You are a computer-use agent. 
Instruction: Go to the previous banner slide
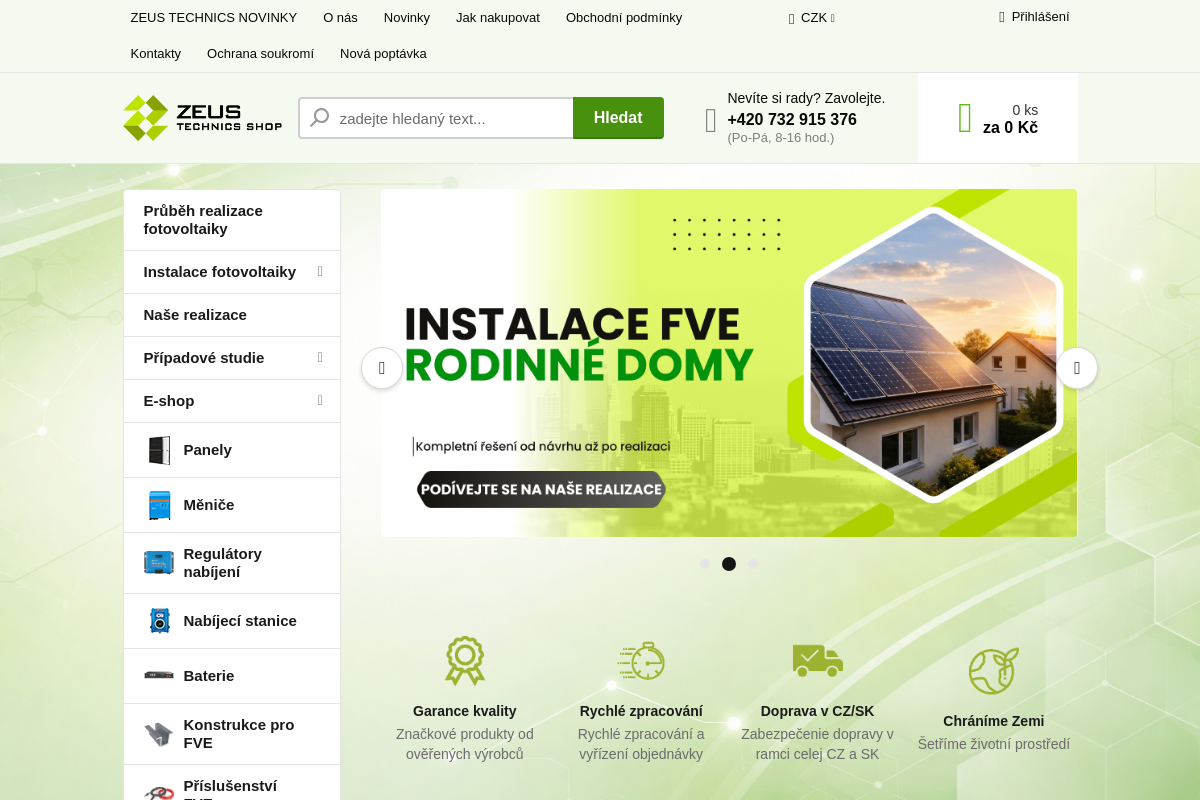click(x=382, y=368)
